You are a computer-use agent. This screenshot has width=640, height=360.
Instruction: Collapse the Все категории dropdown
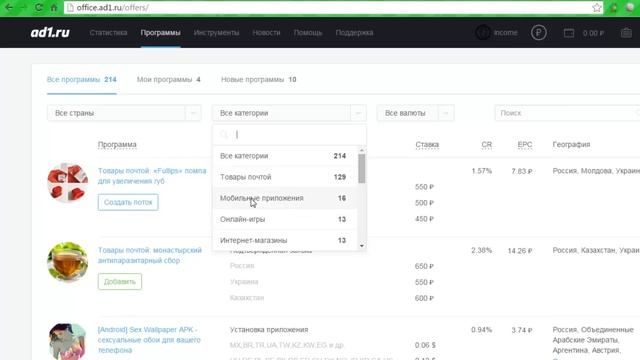pos(289,113)
